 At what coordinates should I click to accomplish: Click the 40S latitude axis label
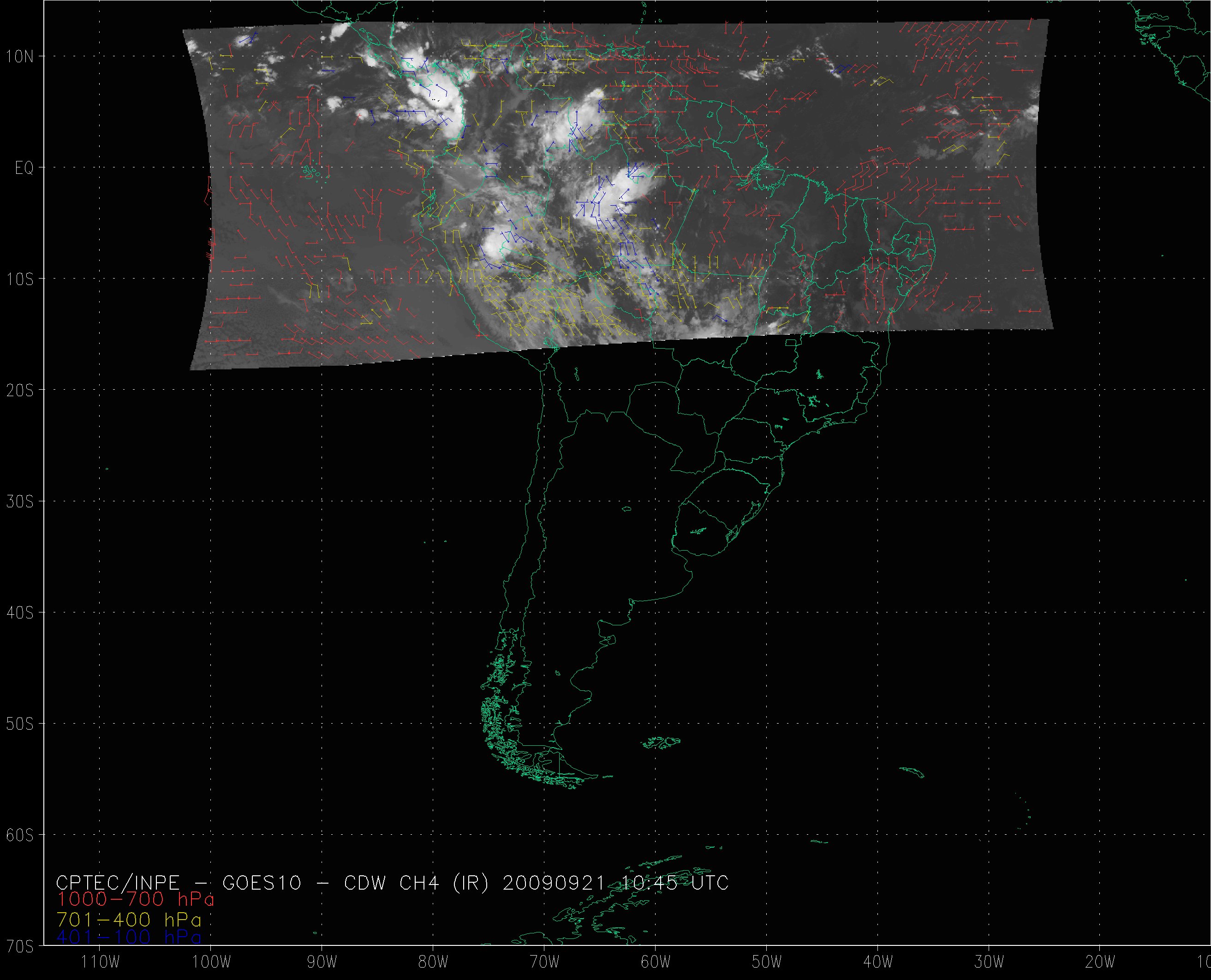(x=20, y=613)
